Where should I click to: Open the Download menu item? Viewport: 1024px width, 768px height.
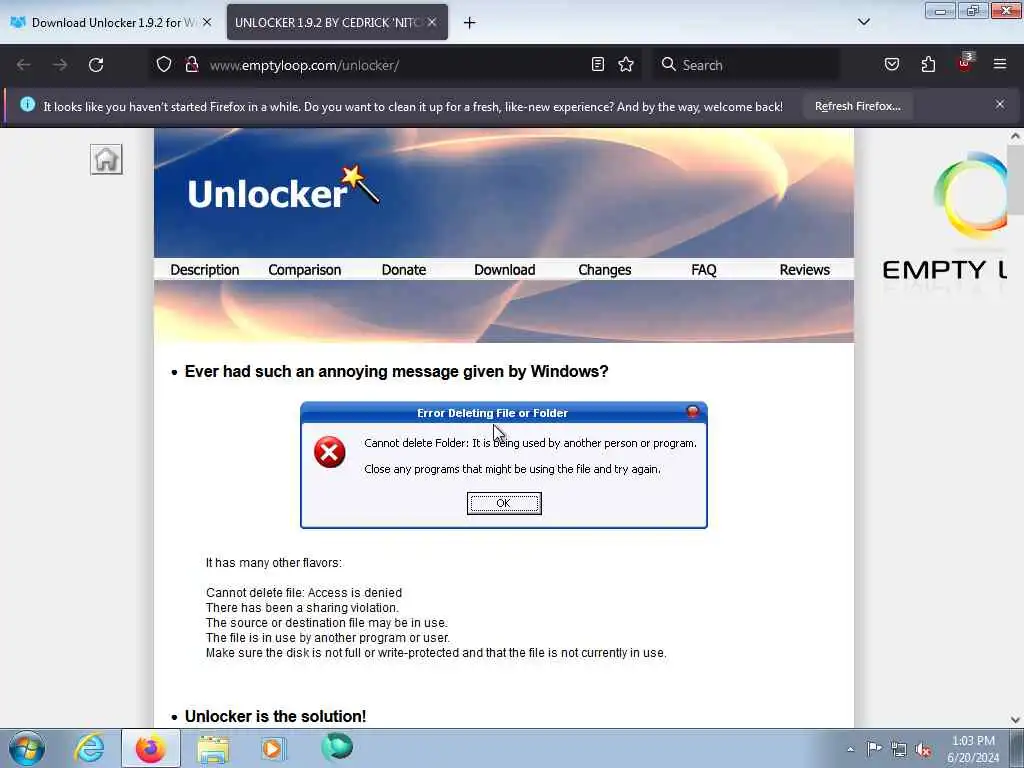(504, 270)
